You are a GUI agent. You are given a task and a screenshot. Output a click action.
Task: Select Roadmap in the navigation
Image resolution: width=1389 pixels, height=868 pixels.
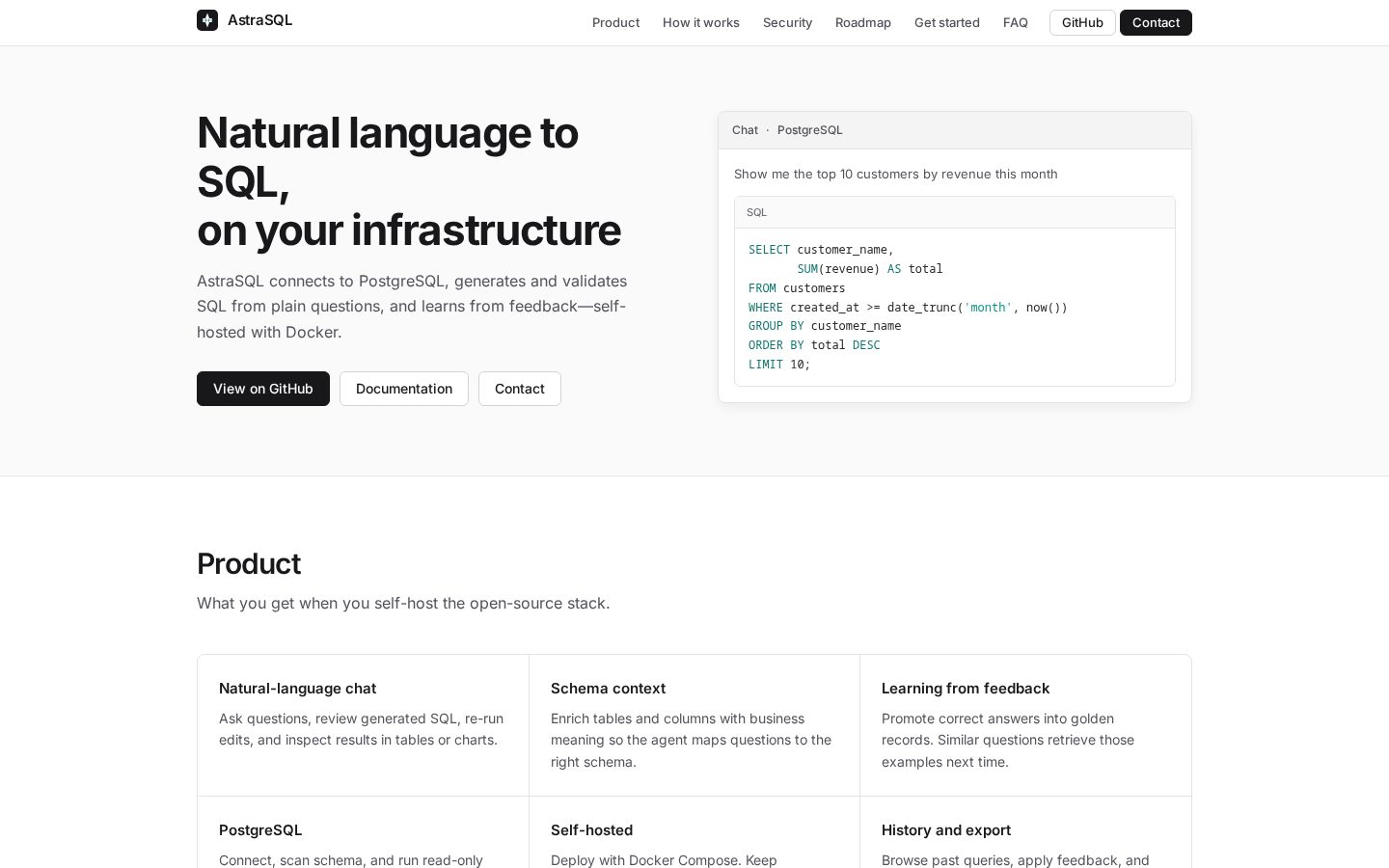click(863, 22)
